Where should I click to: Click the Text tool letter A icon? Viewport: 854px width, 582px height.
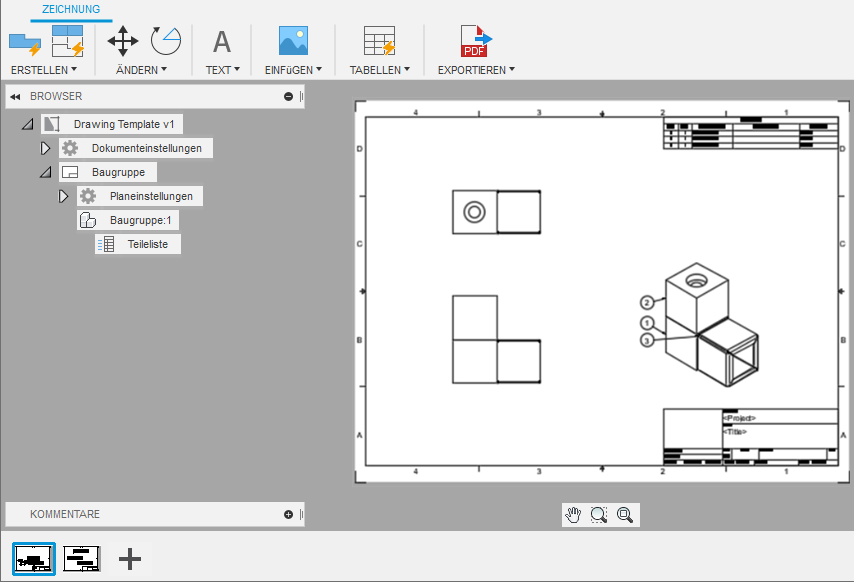click(x=222, y=41)
